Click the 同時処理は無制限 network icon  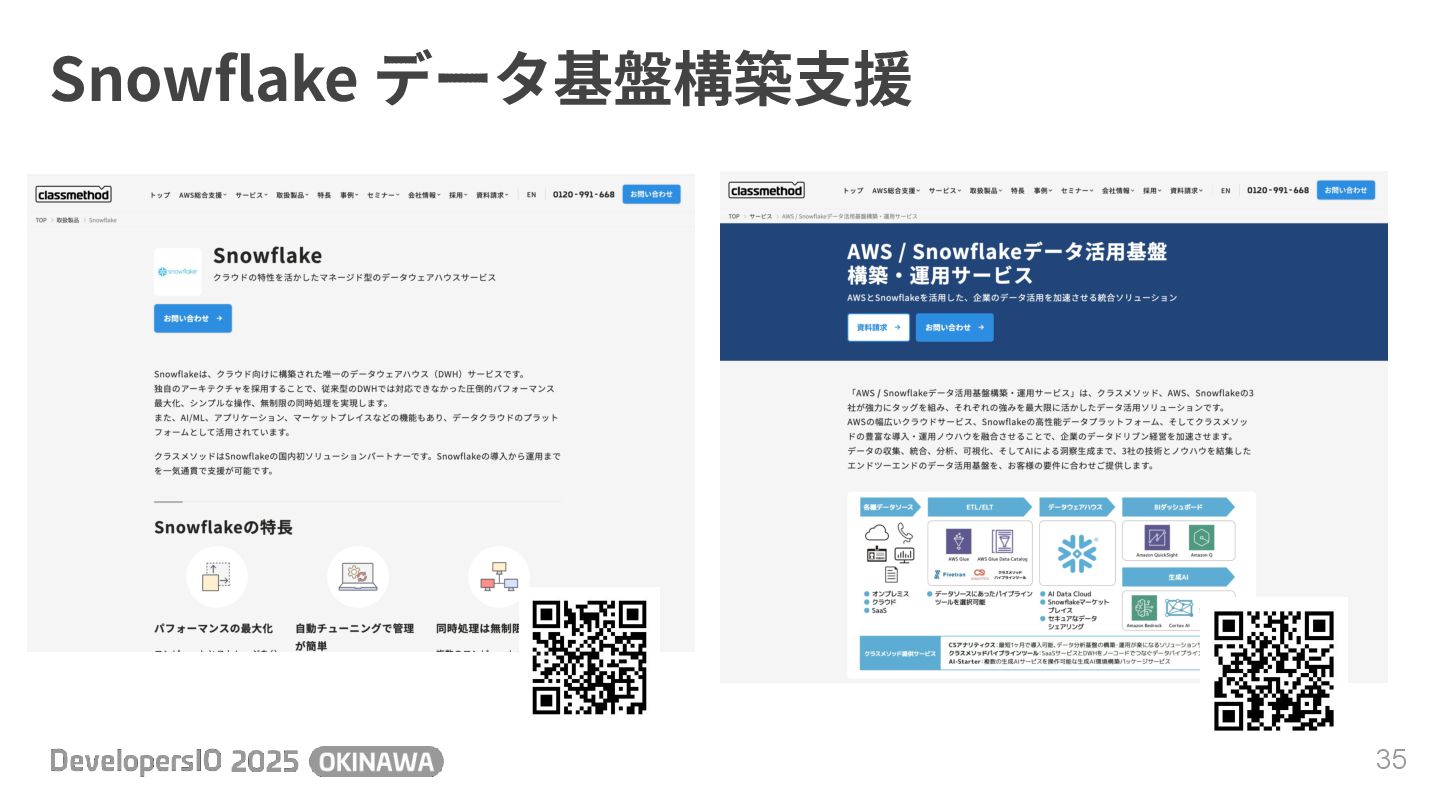[x=499, y=577]
